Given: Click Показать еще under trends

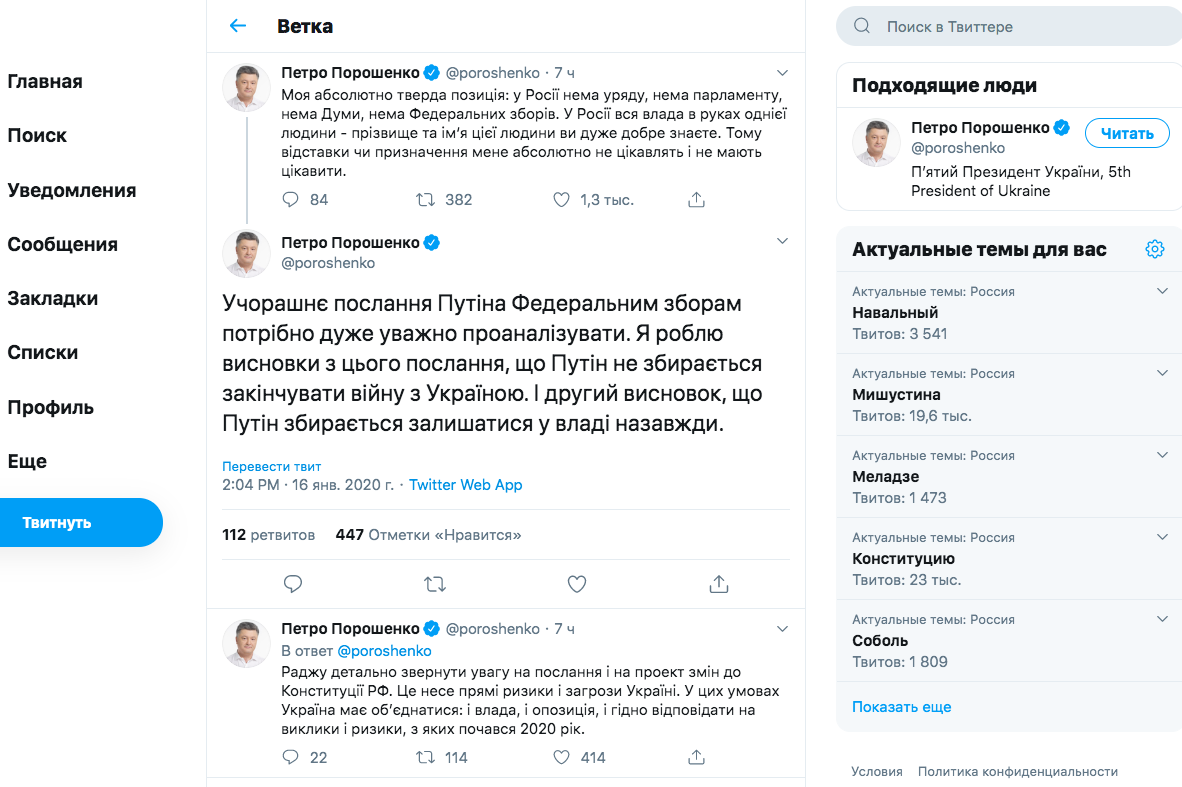Looking at the screenshot, I should tap(901, 706).
